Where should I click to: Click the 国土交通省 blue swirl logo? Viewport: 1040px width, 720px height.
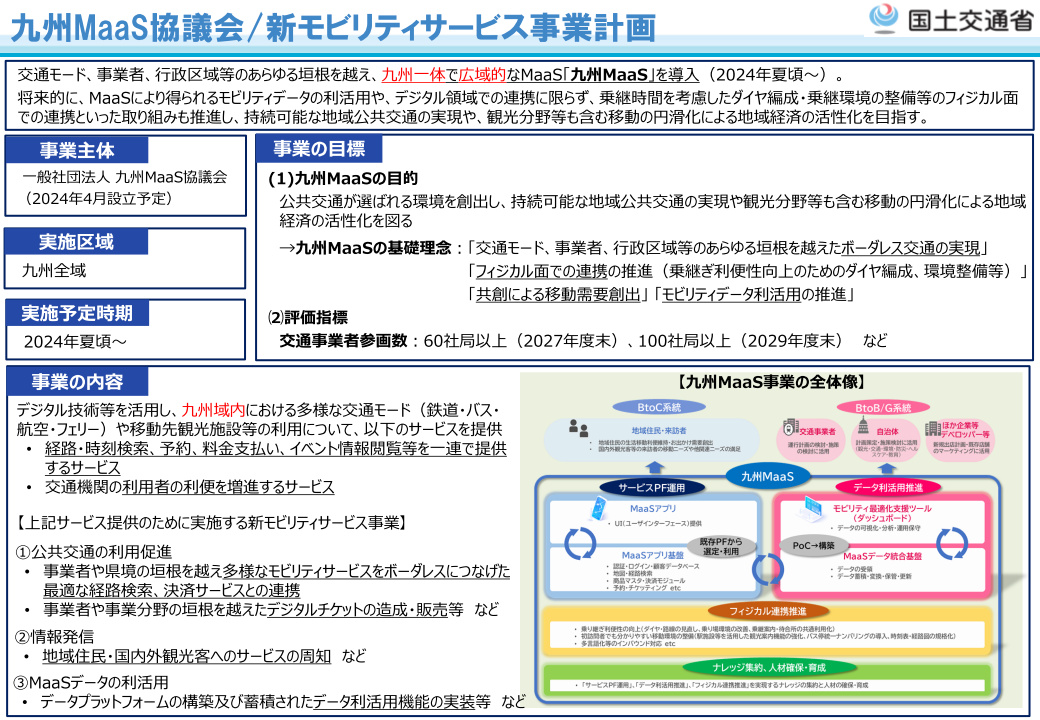(x=883, y=18)
